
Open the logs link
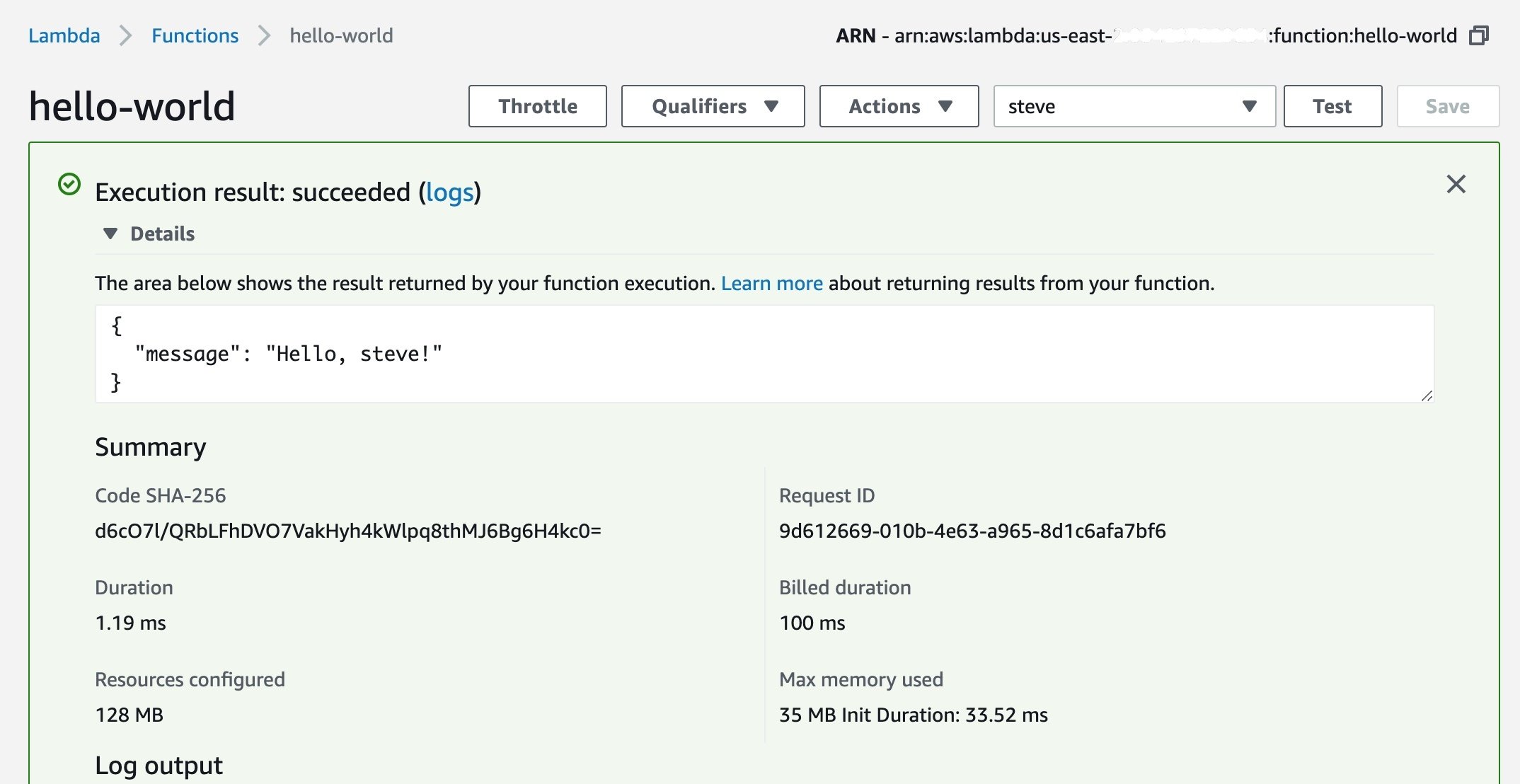[449, 192]
